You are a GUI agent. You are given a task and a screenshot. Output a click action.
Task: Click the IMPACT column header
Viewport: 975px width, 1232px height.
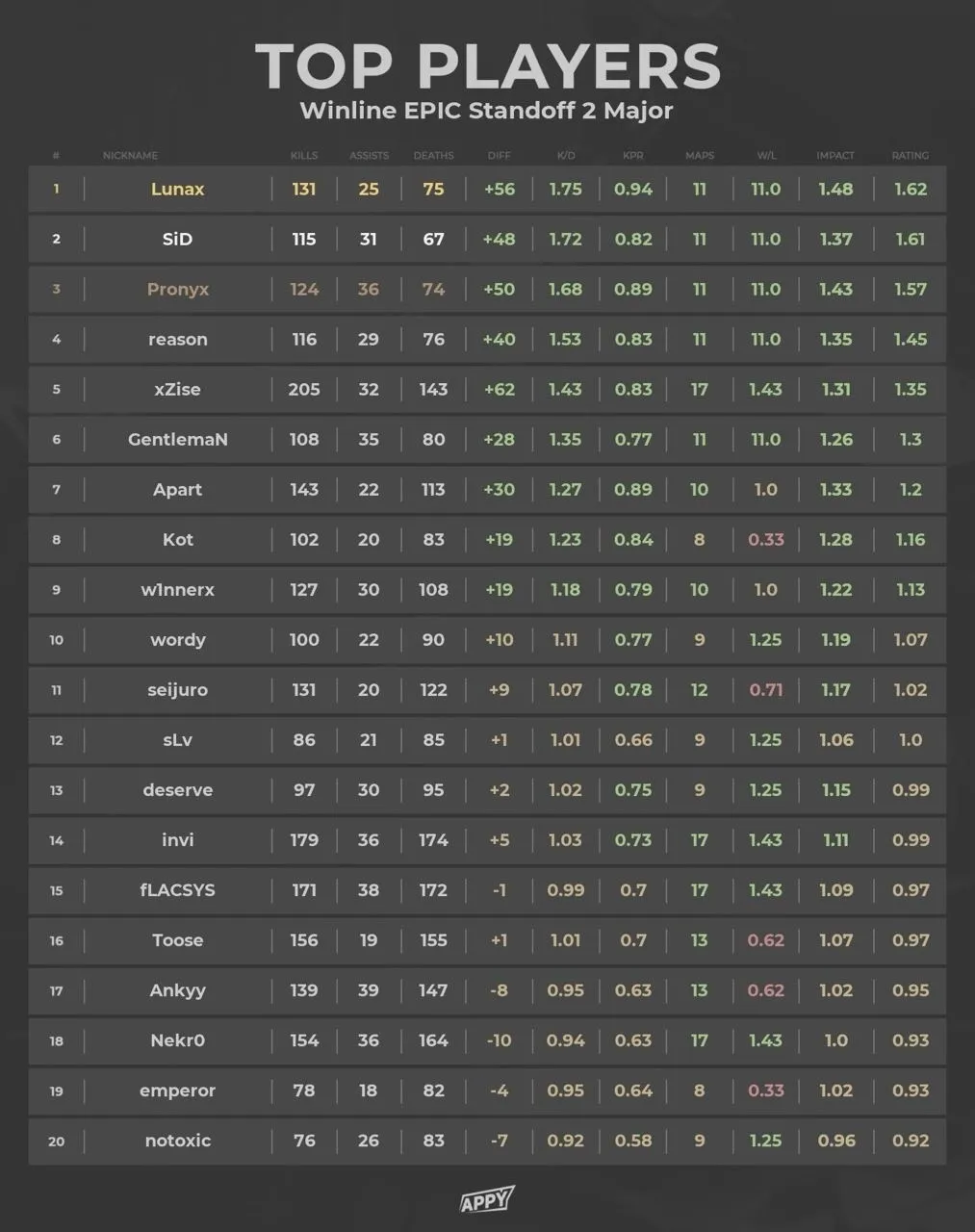coord(835,156)
